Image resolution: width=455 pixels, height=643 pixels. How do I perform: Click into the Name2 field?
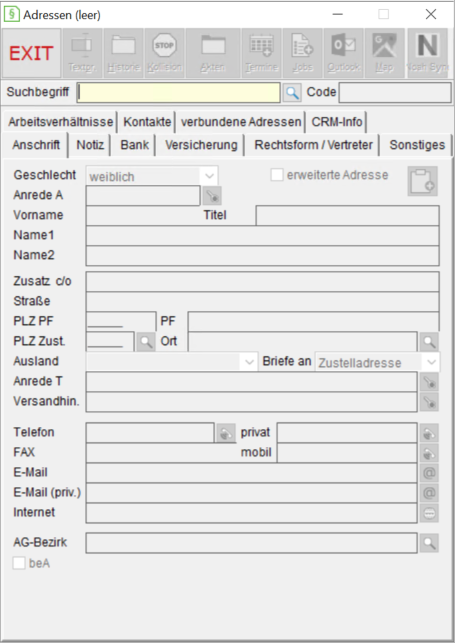(262, 255)
